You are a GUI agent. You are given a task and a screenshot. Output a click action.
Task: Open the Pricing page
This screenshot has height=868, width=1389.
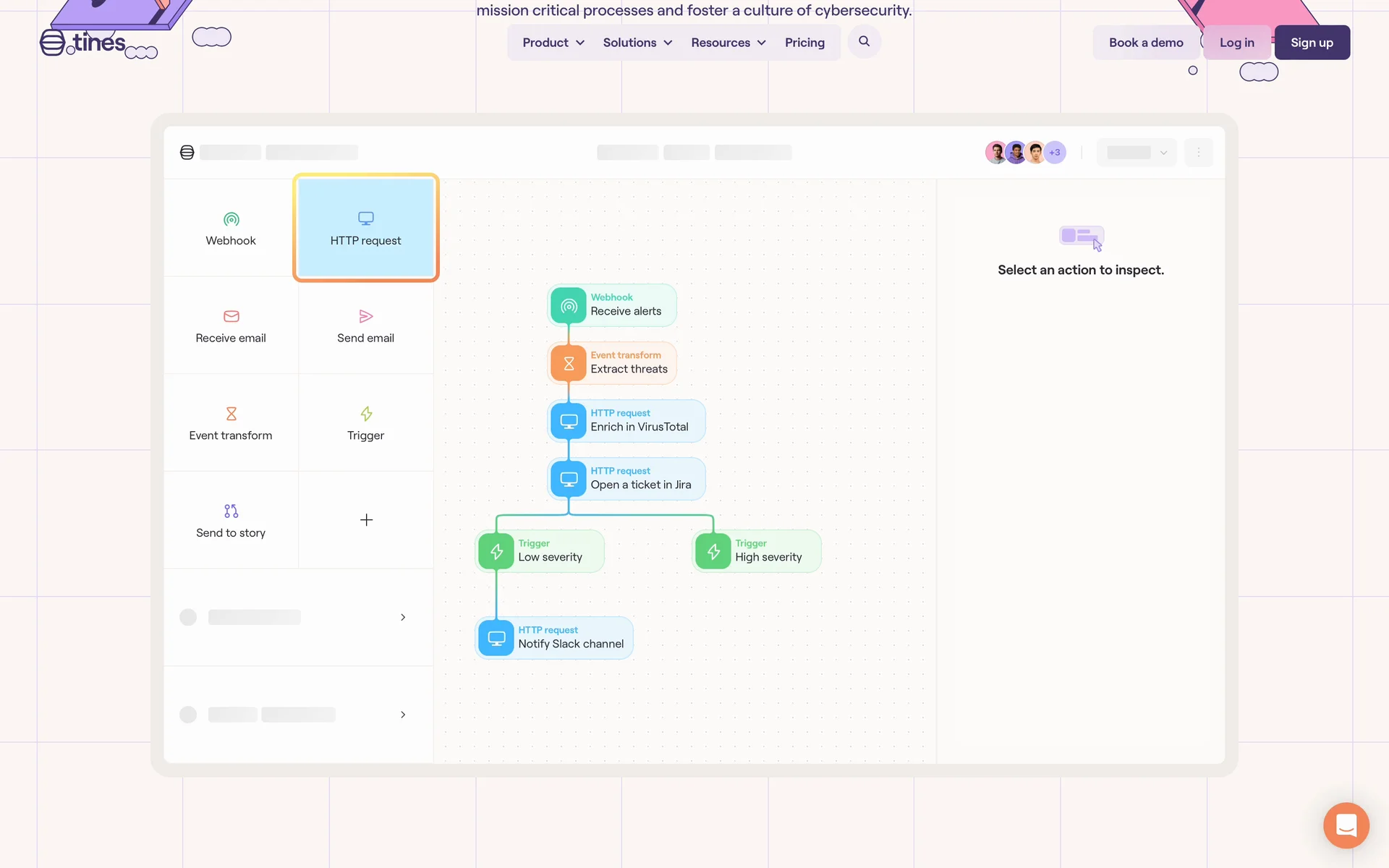coord(804,43)
